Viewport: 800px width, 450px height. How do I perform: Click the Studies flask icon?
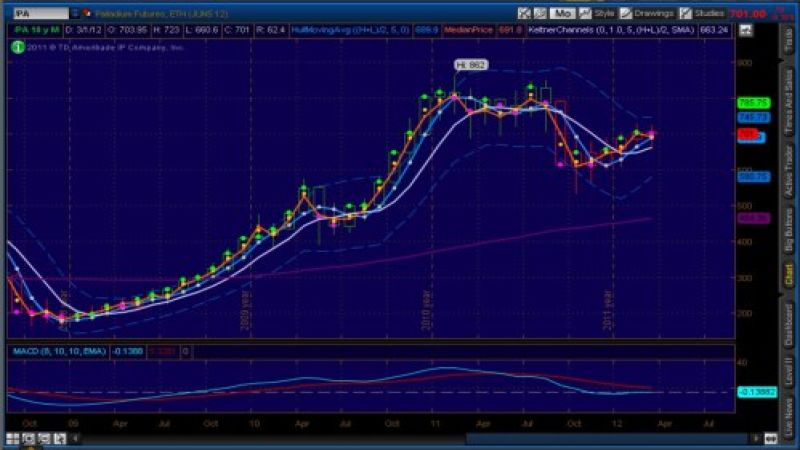686,13
